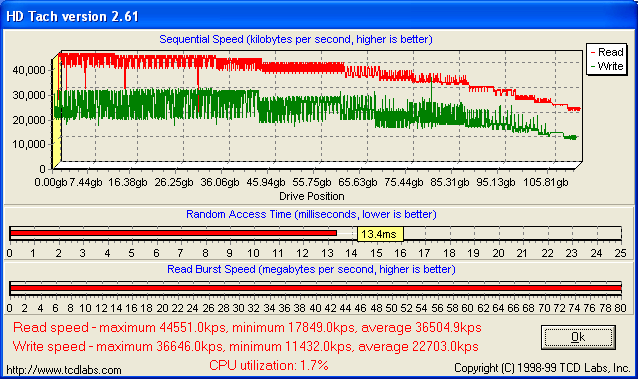Click the 30,000 y-axis label
This screenshot has height=384, width=638.
click(x=29, y=95)
